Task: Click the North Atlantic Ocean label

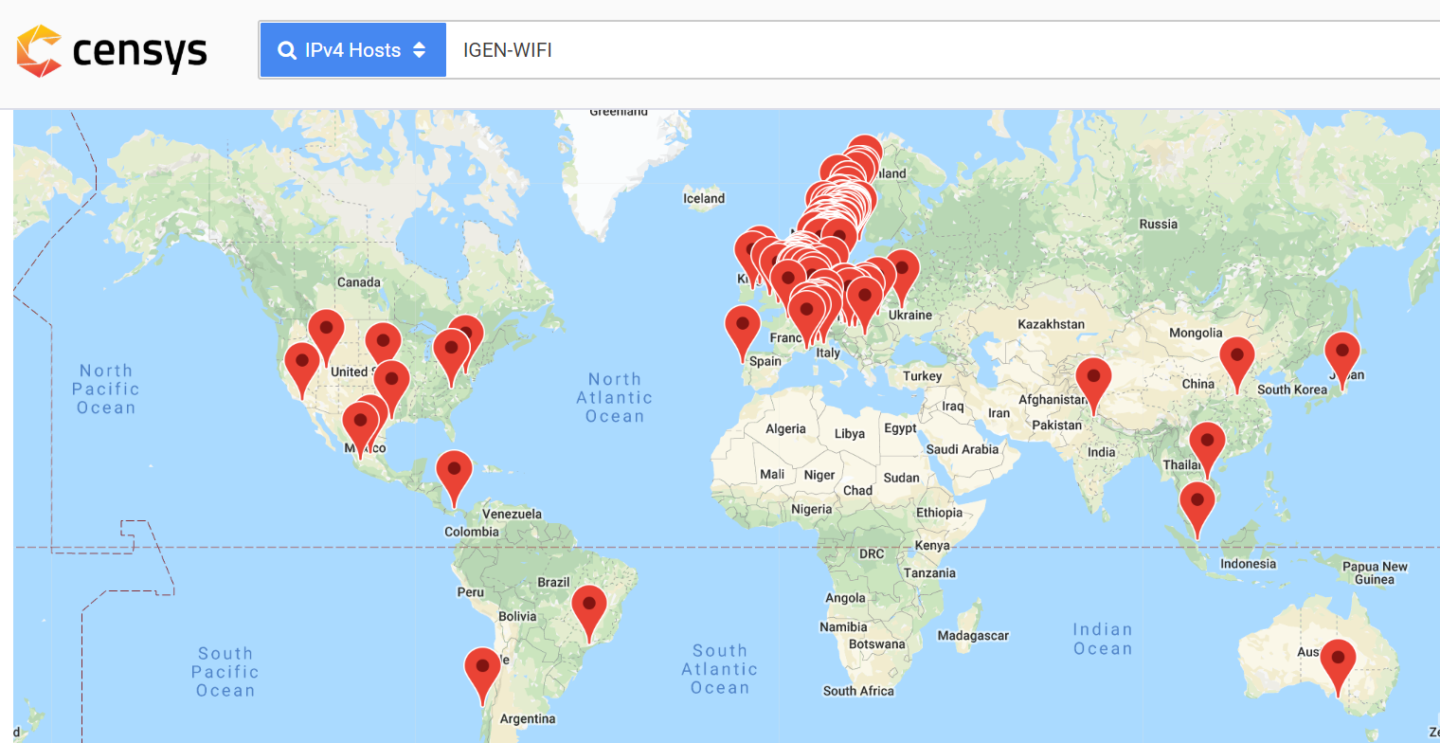Action: pyautogui.click(x=615, y=397)
